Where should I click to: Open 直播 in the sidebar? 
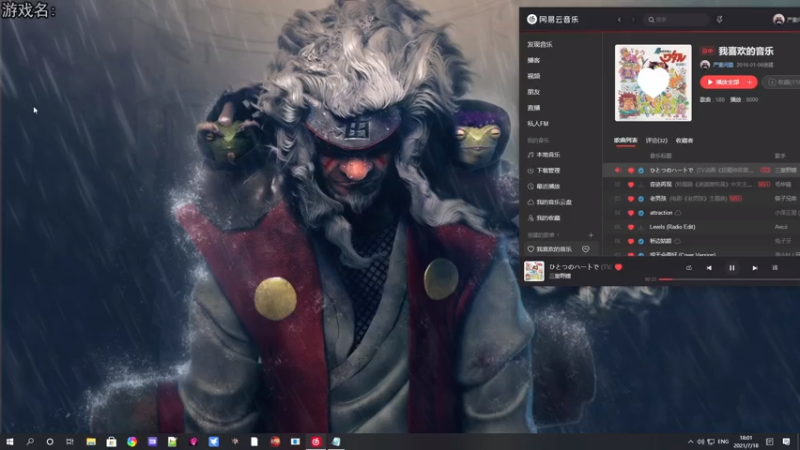click(x=534, y=108)
